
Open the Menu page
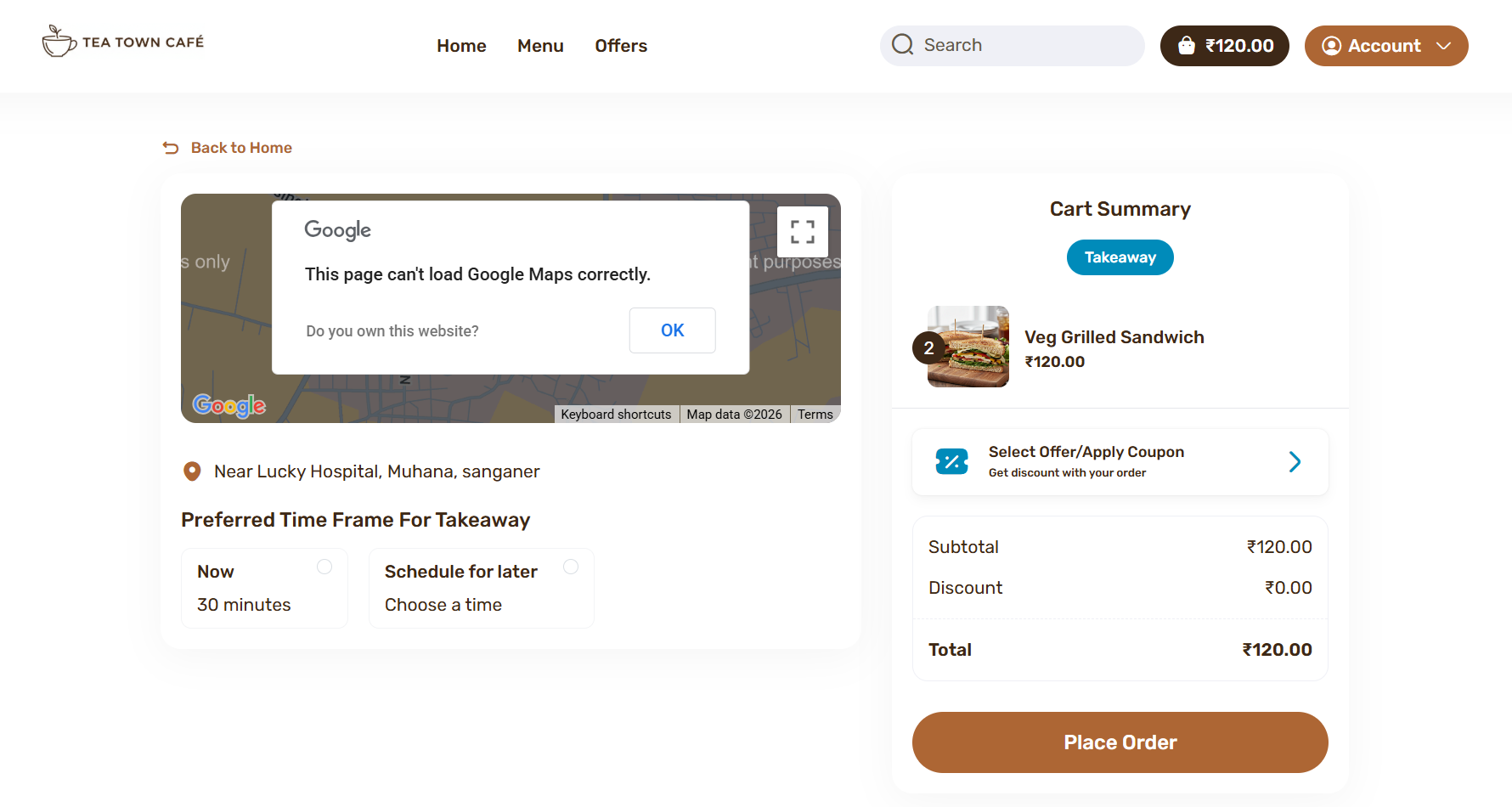540,46
